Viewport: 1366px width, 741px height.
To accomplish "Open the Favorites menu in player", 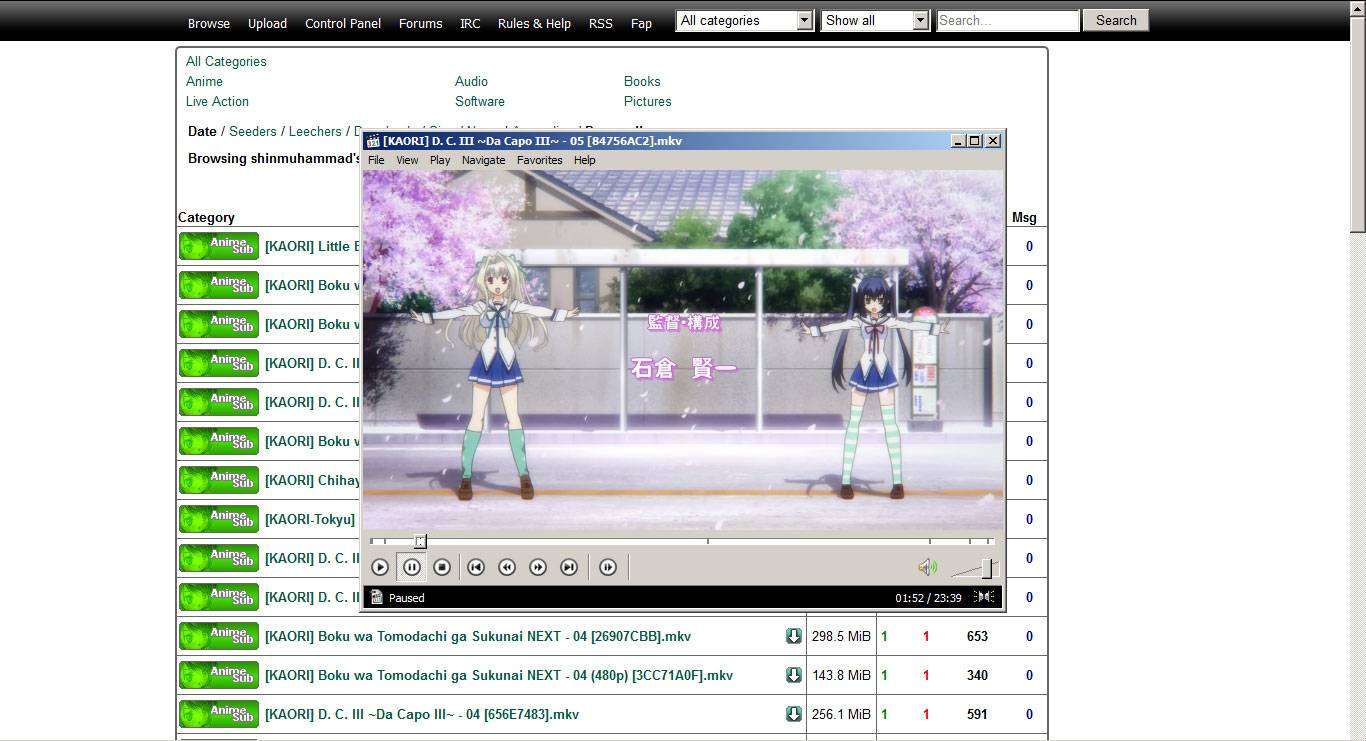I will pyautogui.click(x=539, y=160).
